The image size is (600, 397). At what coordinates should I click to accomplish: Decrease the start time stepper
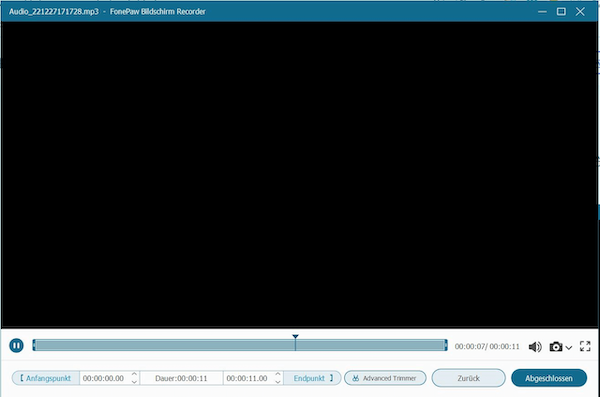[x=134, y=382]
